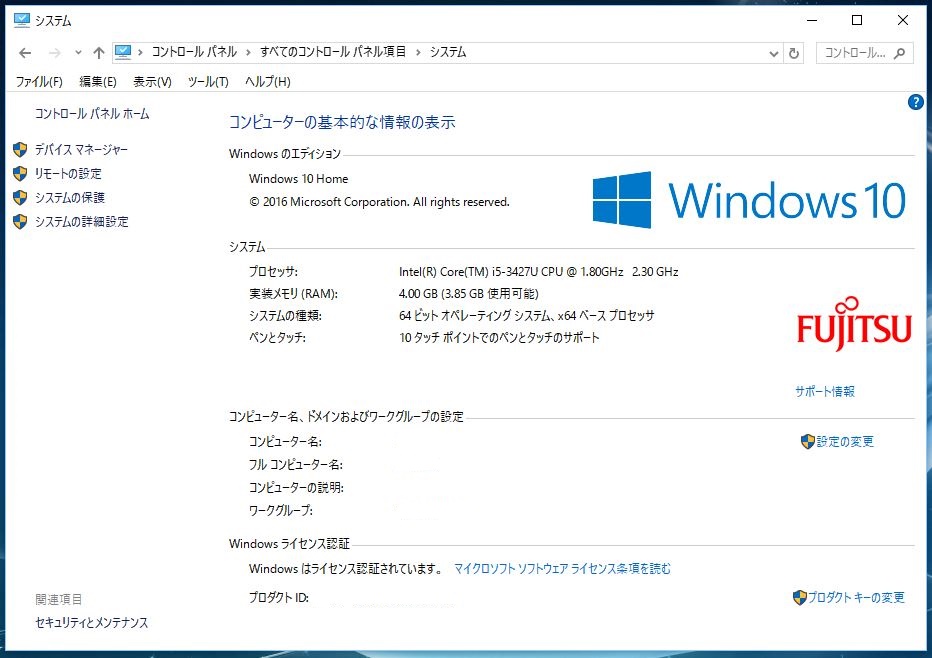932x658 pixels.
Task: Open the ファイル(F) menu
Action: [39, 81]
